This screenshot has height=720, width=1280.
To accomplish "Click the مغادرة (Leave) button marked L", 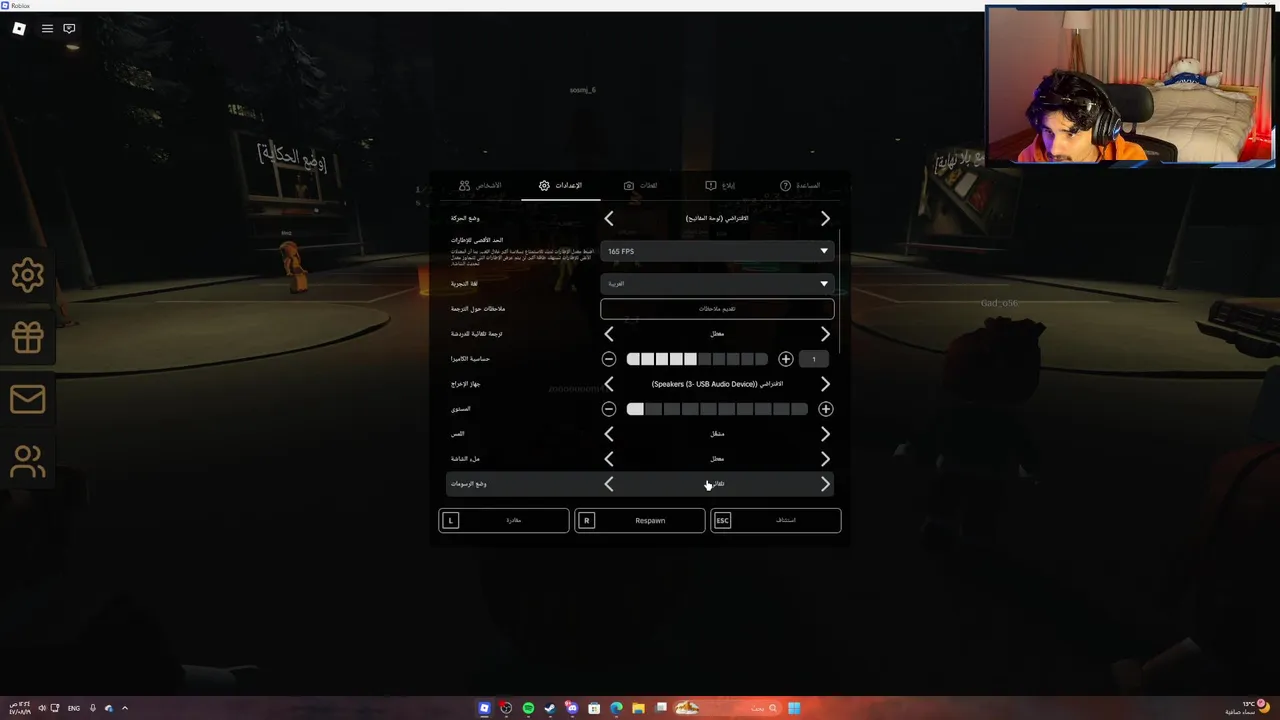I will coord(504,520).
